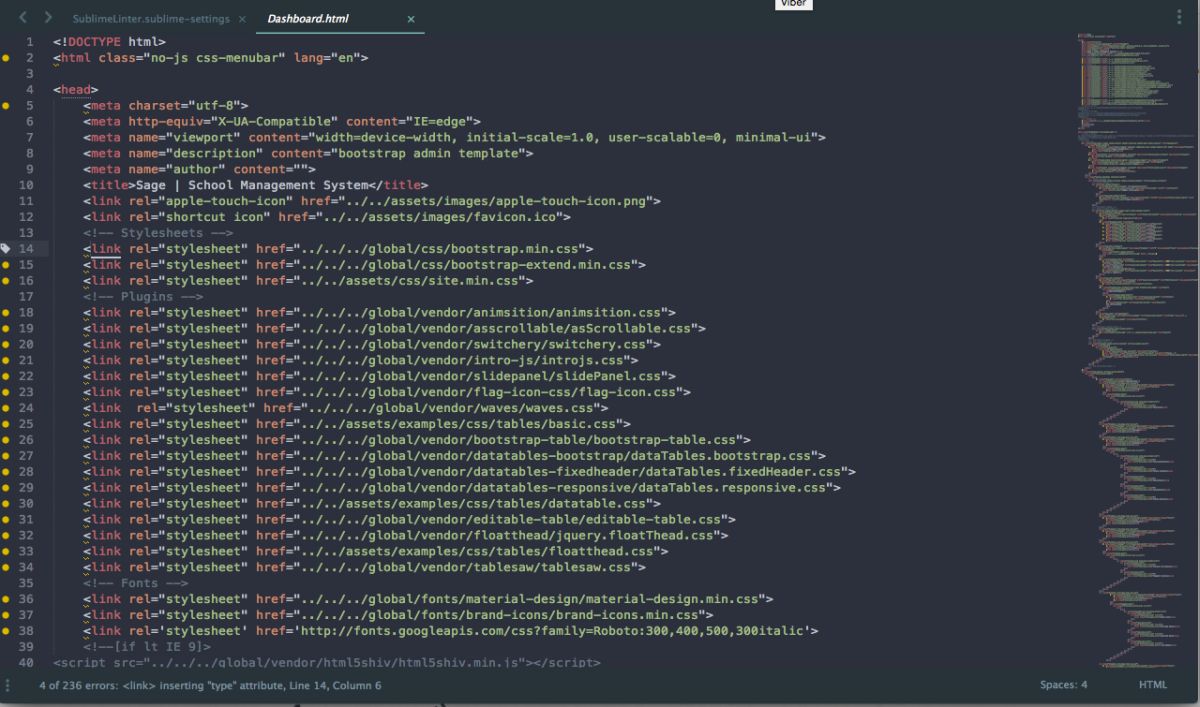Click the yellow lint dot on line 36
1200x707 pixels.
5,599
